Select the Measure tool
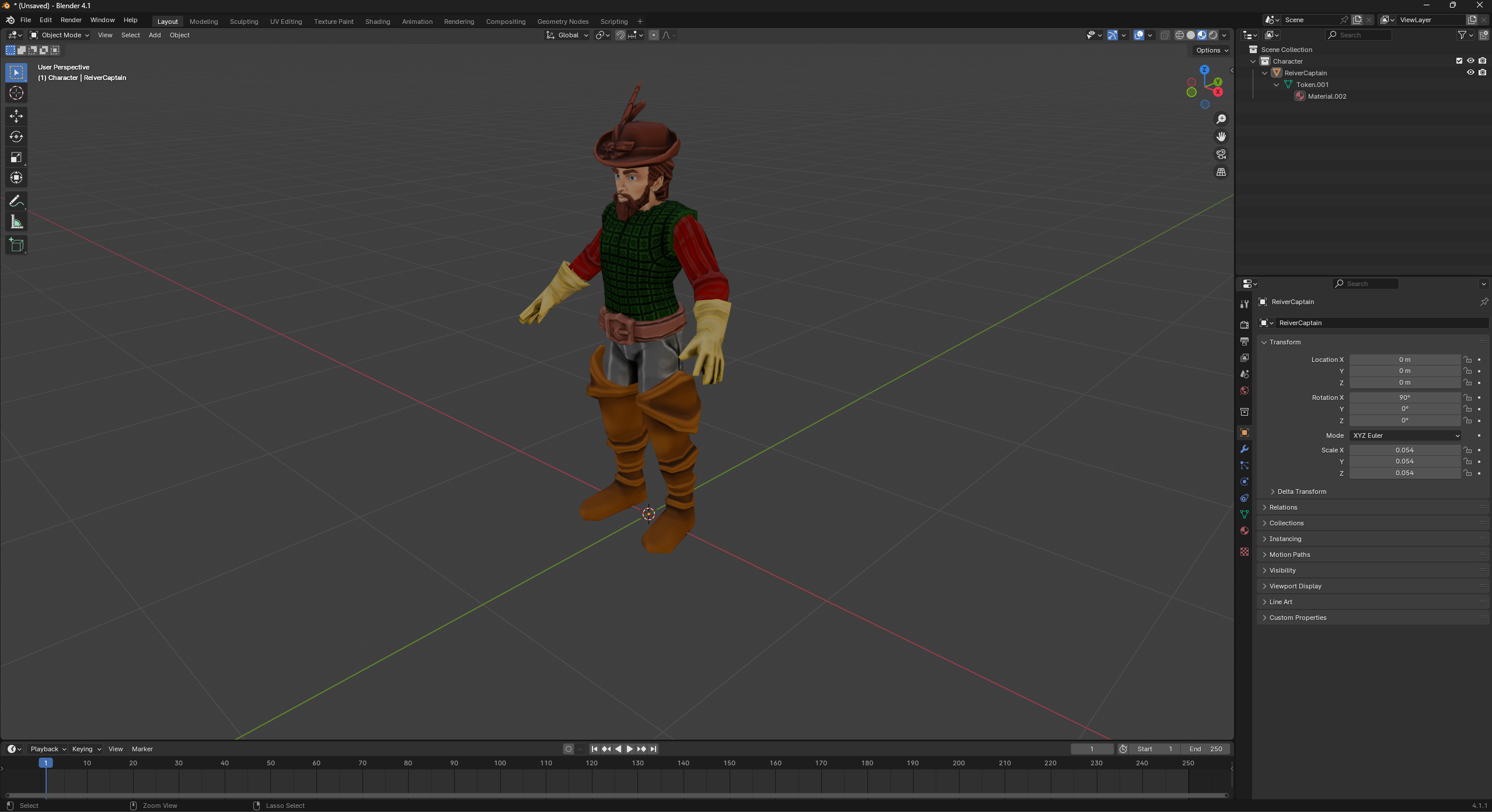Image resolution: width=1492 pixels, height=812 pixels. point(16,222)
